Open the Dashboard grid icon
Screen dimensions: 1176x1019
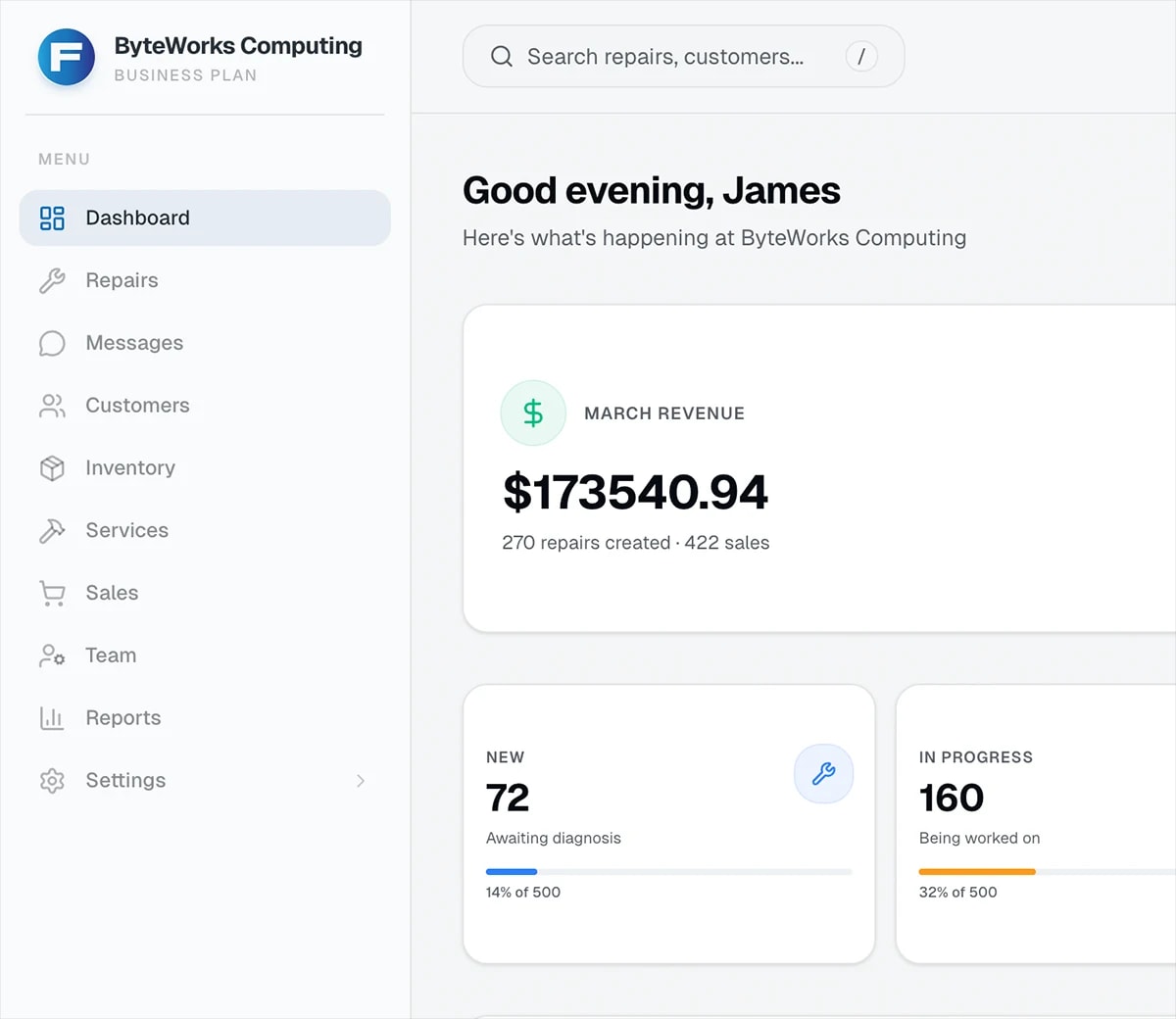coord(51,218)
